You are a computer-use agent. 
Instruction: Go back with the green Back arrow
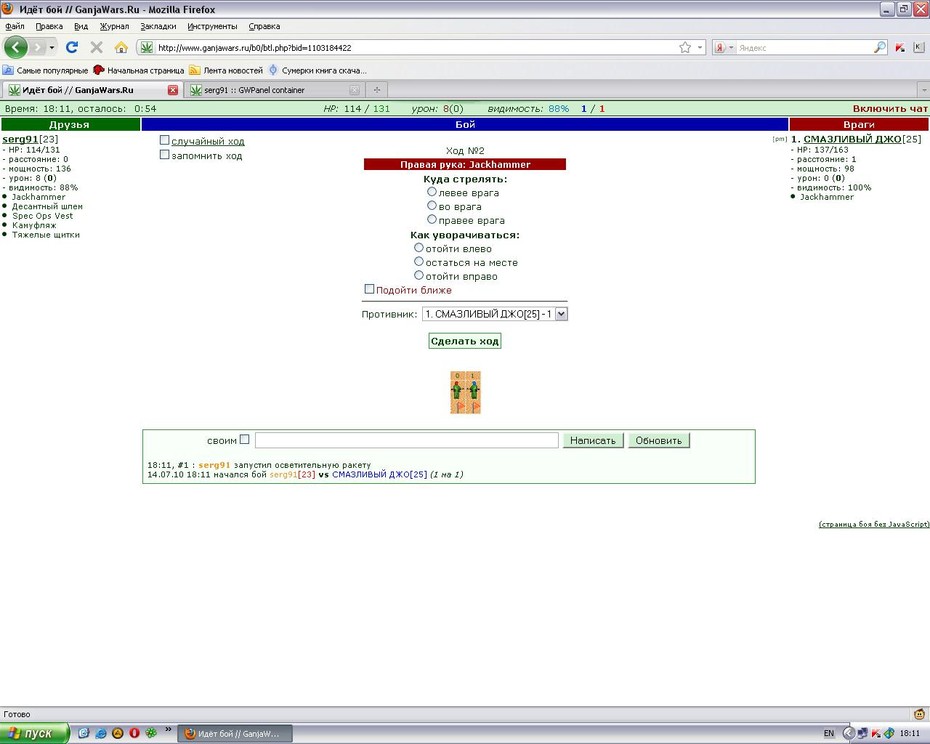pos(15,47)
